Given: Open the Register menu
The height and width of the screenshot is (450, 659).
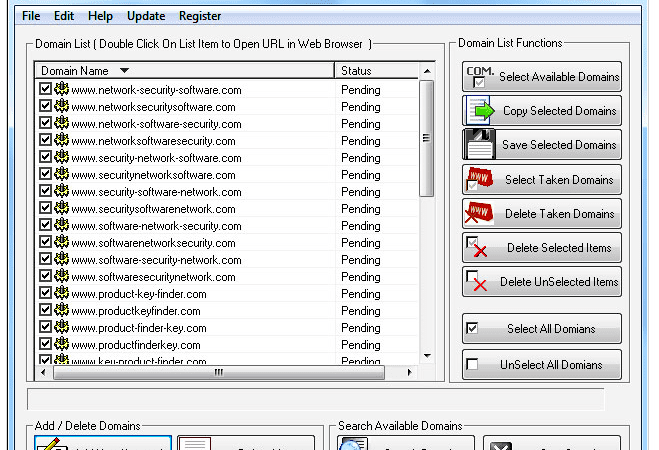Looking at the screenshot, I should click(200, 16).
